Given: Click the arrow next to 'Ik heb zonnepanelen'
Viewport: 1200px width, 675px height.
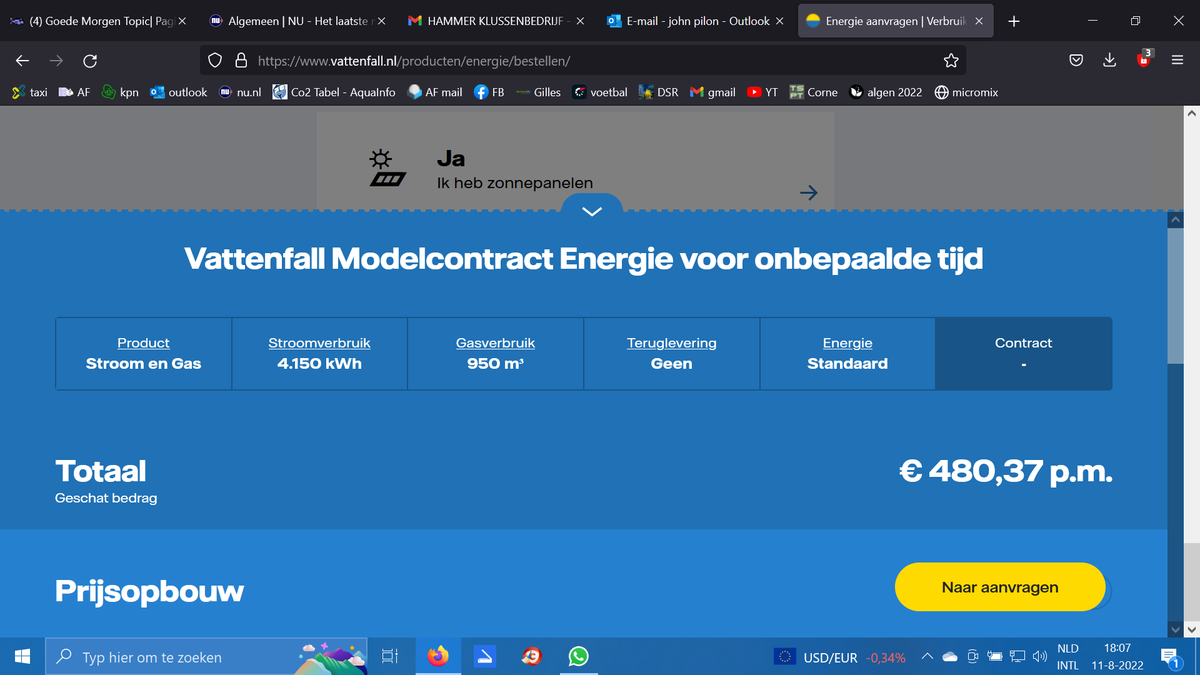Looking at the screenshot, I should (x=809, y=193).
